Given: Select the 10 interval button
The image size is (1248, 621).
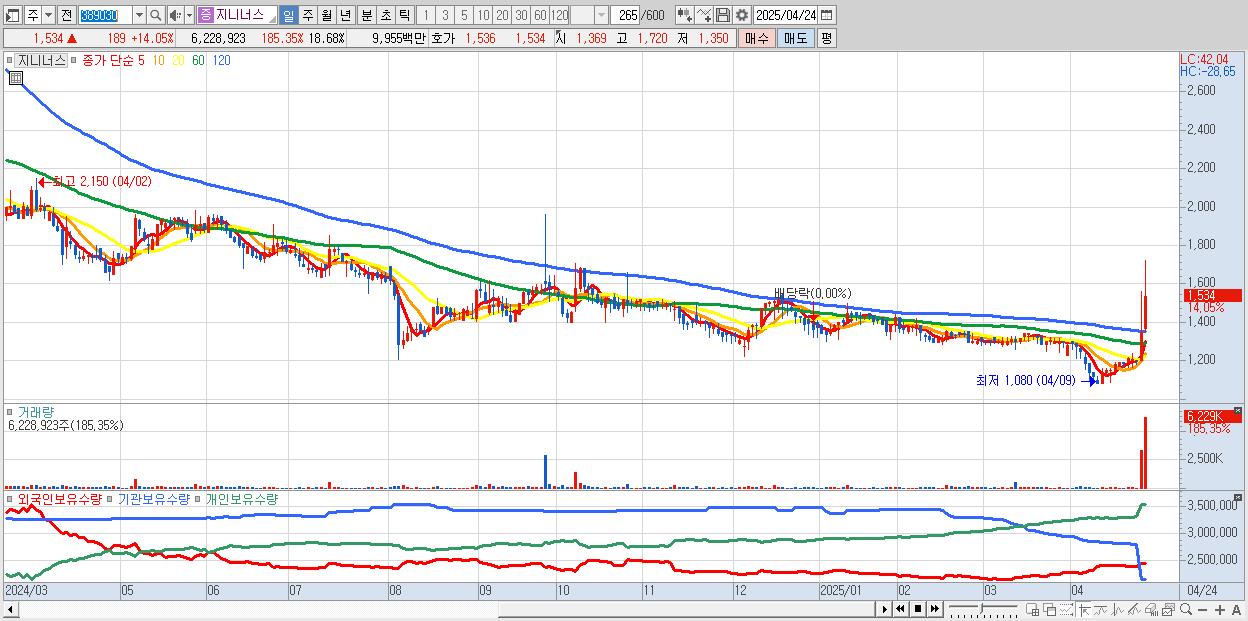Looking at the screenshot, I should [x=483, y=15].
